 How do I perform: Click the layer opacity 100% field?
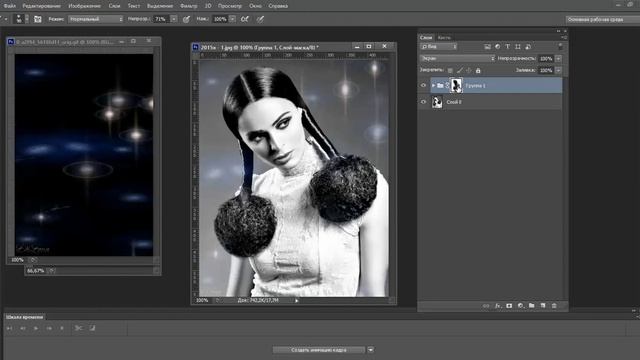pos(546,59)
